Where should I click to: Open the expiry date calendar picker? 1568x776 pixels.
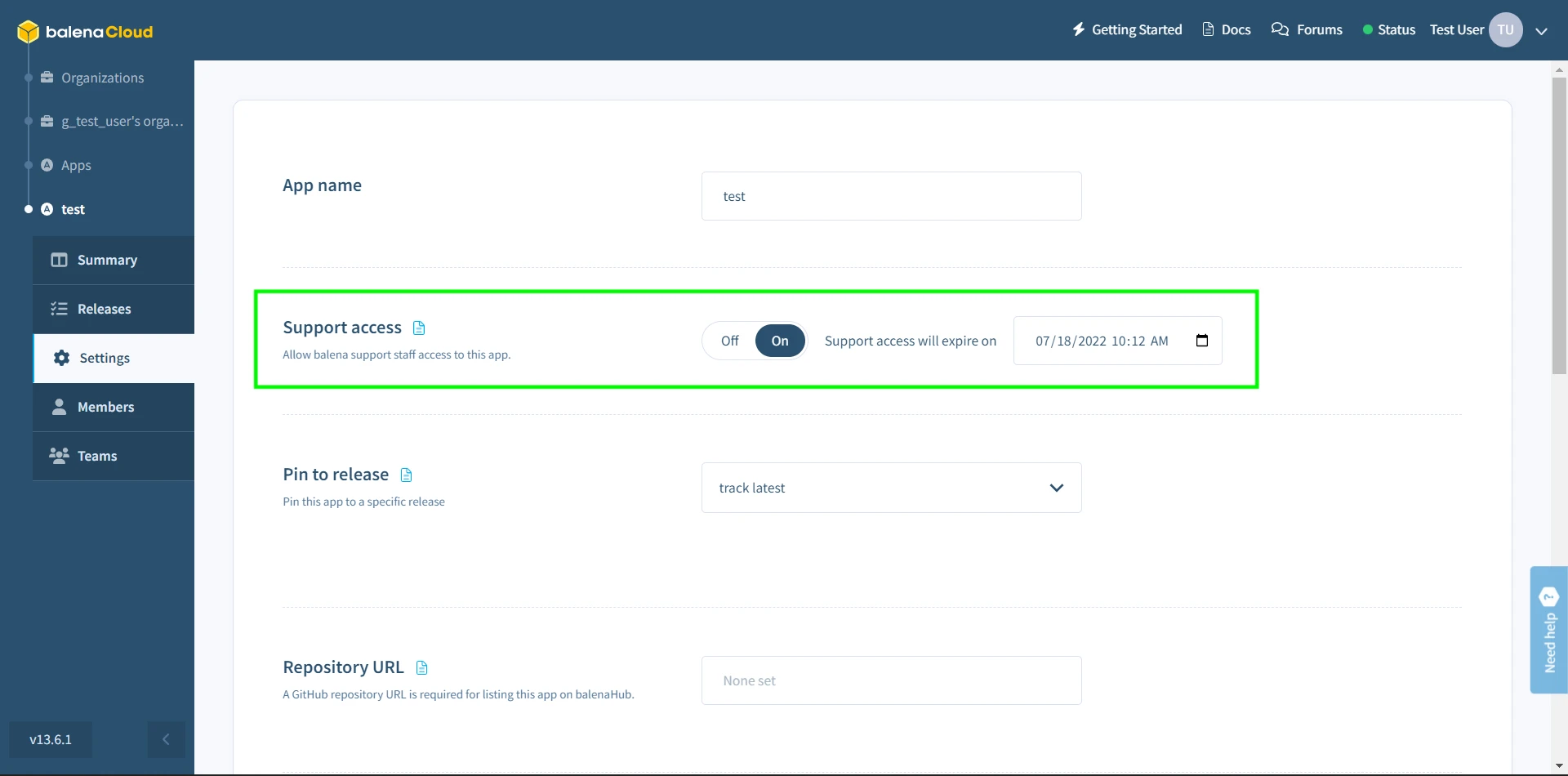click(x=1202, y=341)
